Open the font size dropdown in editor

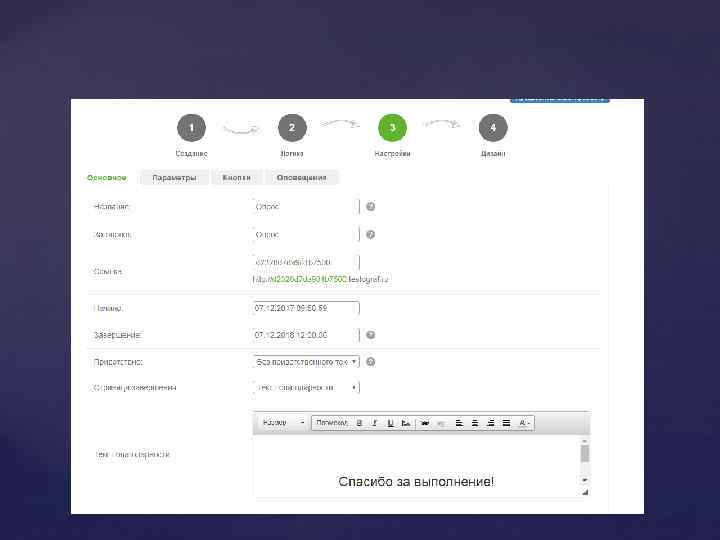pyautogui.click(x=283, y=422)
